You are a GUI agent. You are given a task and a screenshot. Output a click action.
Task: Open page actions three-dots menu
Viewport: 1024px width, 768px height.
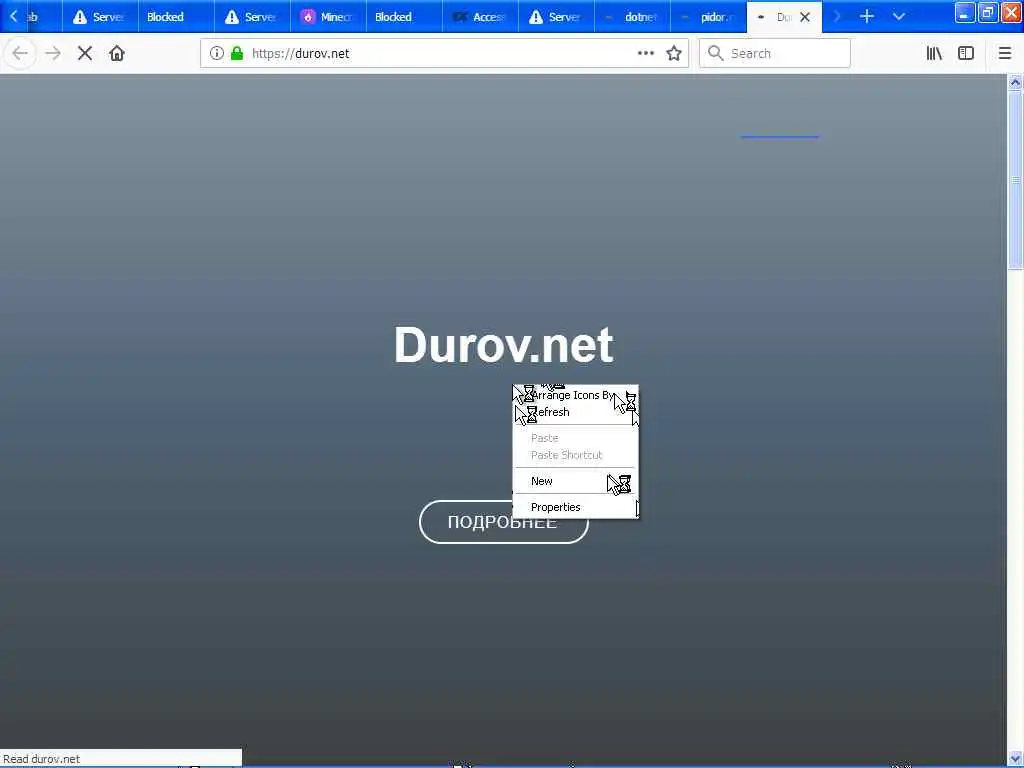coord(645,53)
